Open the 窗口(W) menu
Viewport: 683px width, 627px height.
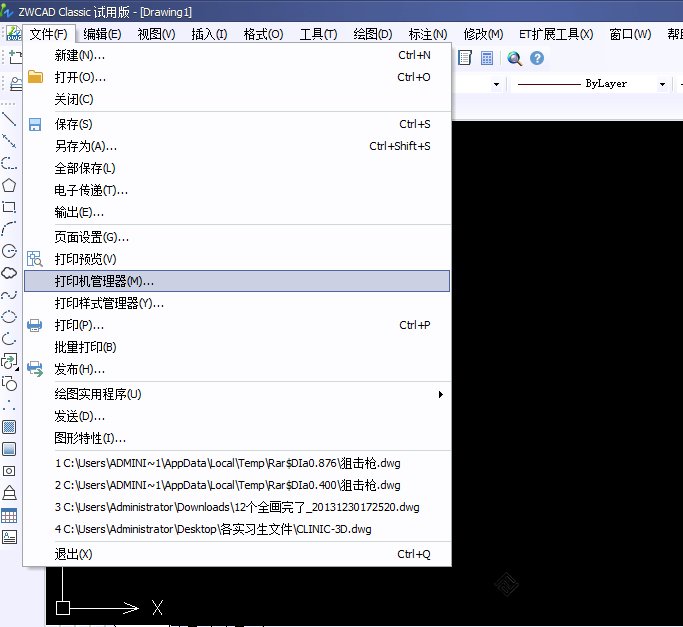(630, 34)
